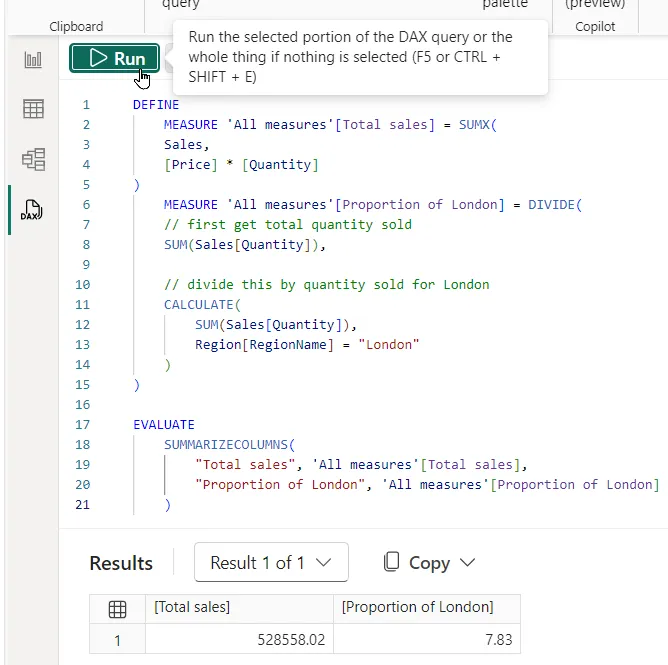Click line number 17 in the editor gutter
This screenshot has height=665, width=668.
(81, 424)
